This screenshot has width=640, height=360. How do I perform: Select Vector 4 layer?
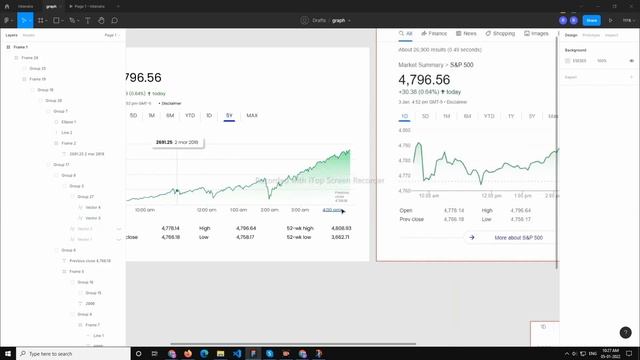93,207
